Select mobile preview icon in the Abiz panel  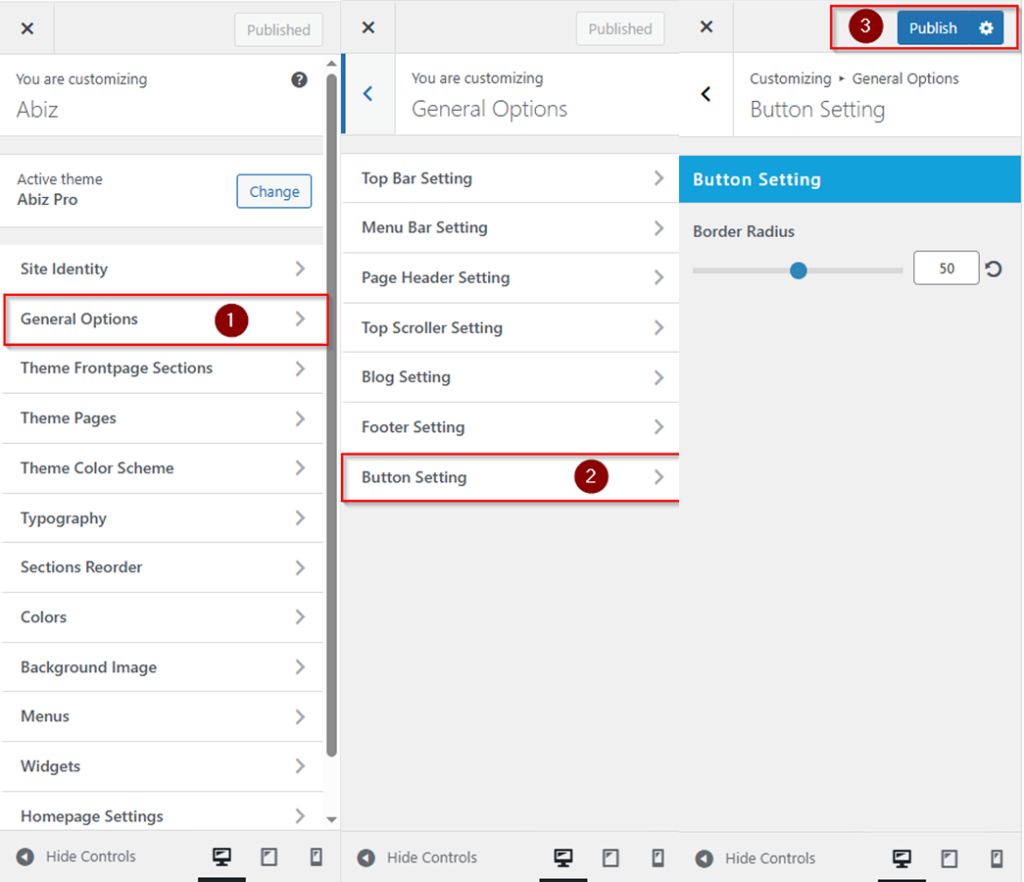(316, 857)
